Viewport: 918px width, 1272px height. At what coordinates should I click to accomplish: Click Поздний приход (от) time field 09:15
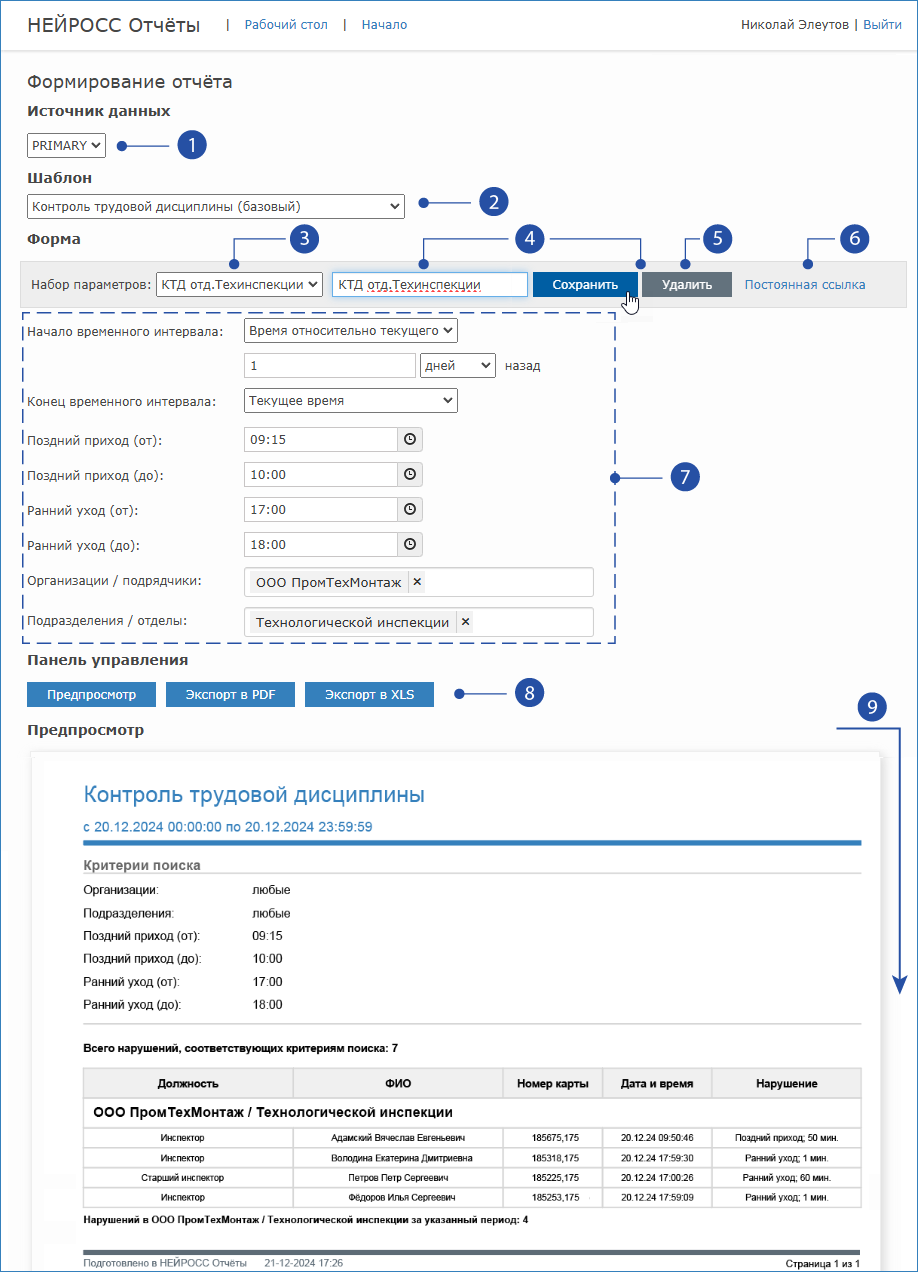coord(322,440)
